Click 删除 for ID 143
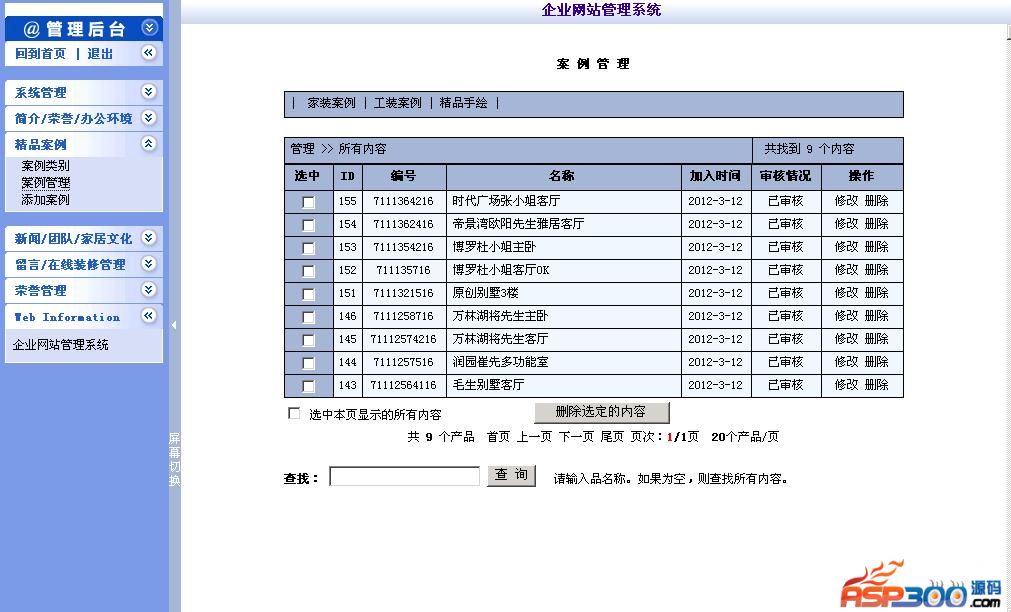Image resolution: width=1011 pixels, height=612 pixels. coord(877,385)
